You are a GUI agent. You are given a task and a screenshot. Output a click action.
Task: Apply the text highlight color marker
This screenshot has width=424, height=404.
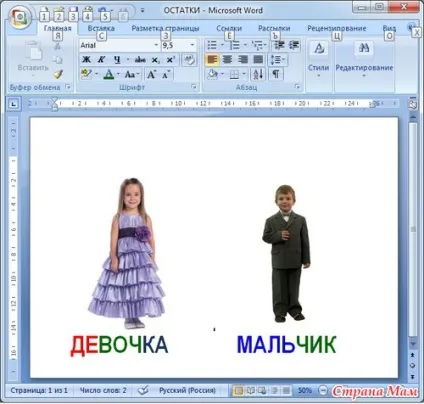[86, 74]
